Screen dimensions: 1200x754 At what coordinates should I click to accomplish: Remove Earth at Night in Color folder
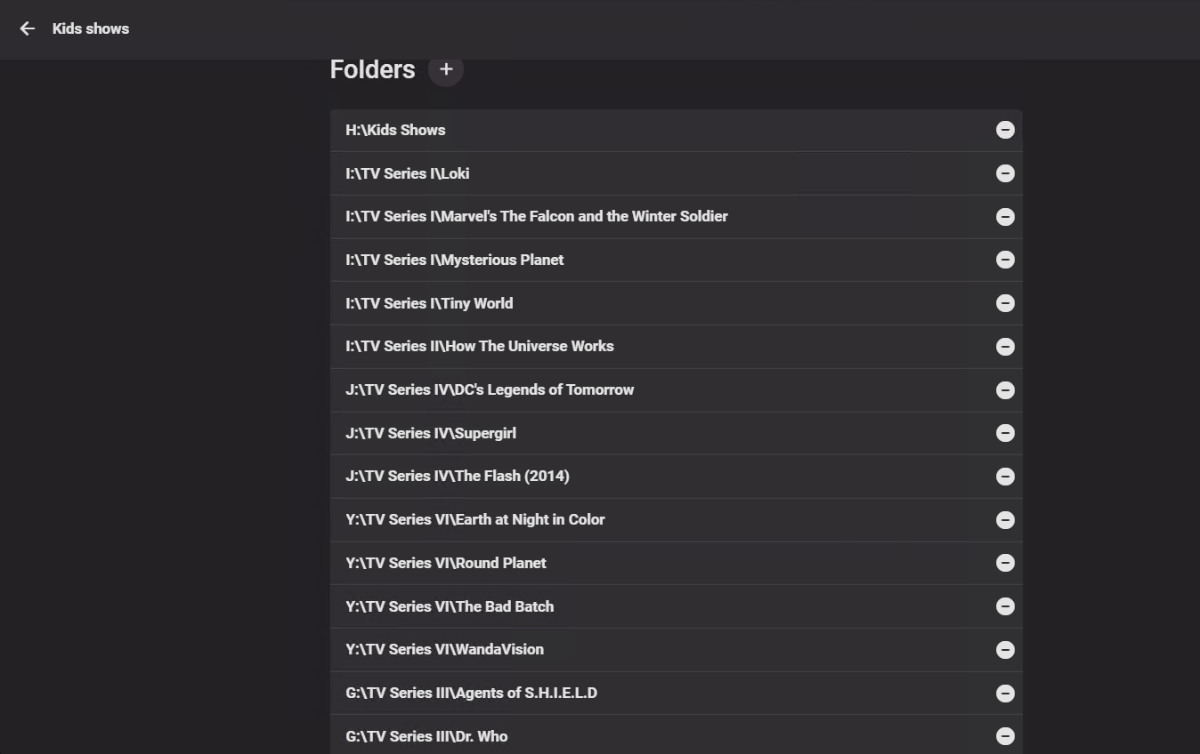pyautogui.click(x=1005, y=520)
